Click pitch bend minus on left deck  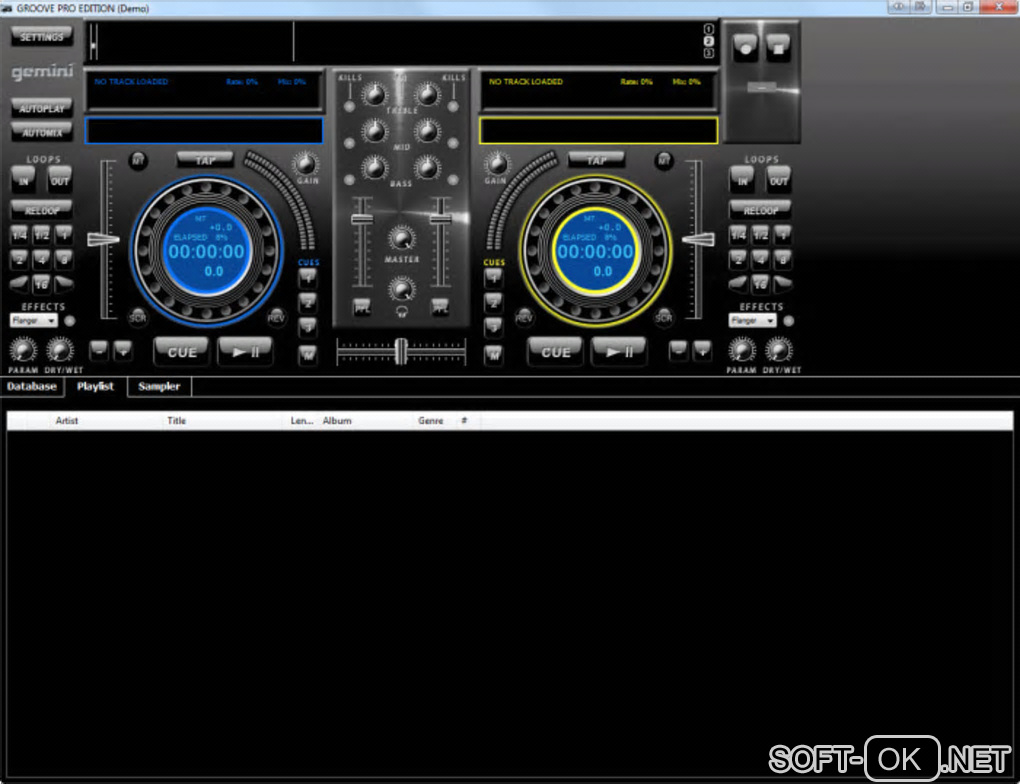click(x=99, y=351)
